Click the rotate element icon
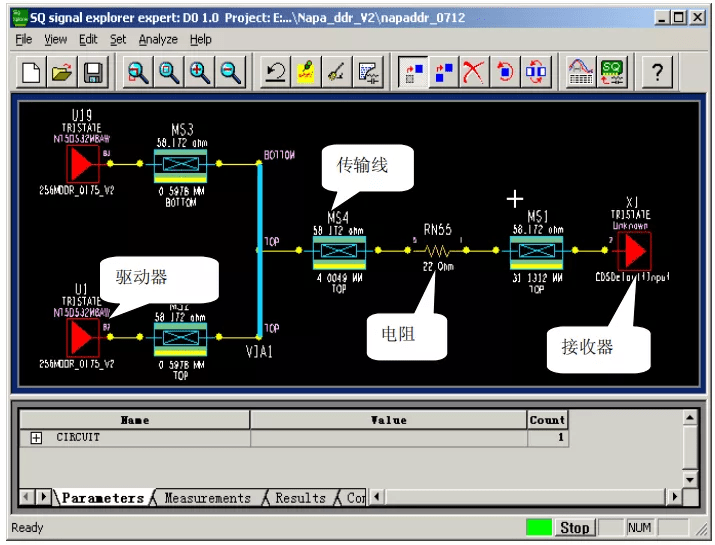The height and width of the screenshot is (545, 715). pos(505,72)
